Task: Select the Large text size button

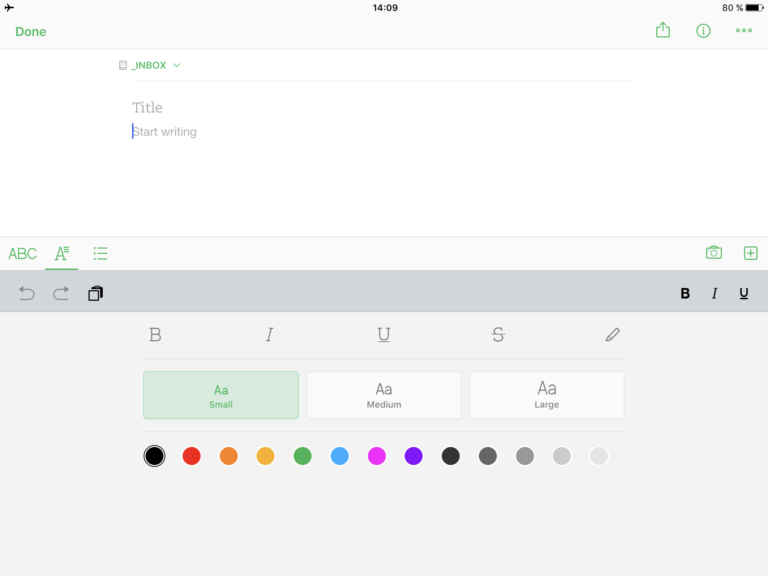Action: (546, 395)
